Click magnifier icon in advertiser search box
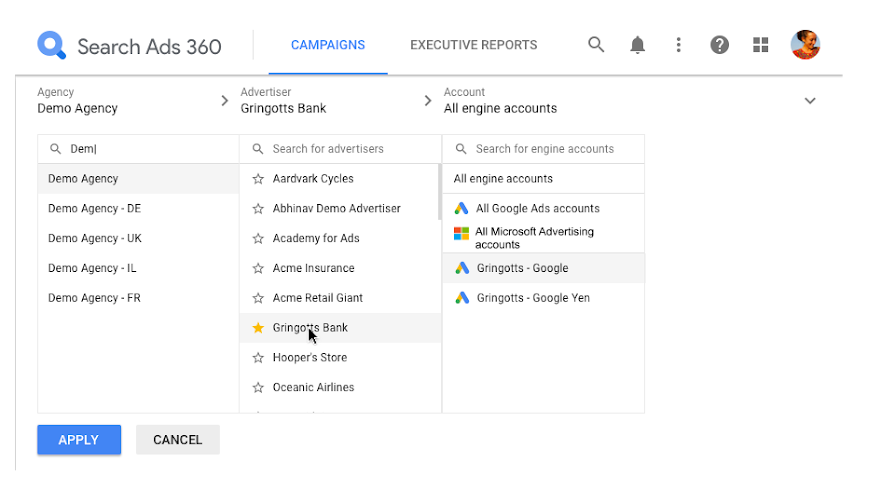 pos(258,149)
